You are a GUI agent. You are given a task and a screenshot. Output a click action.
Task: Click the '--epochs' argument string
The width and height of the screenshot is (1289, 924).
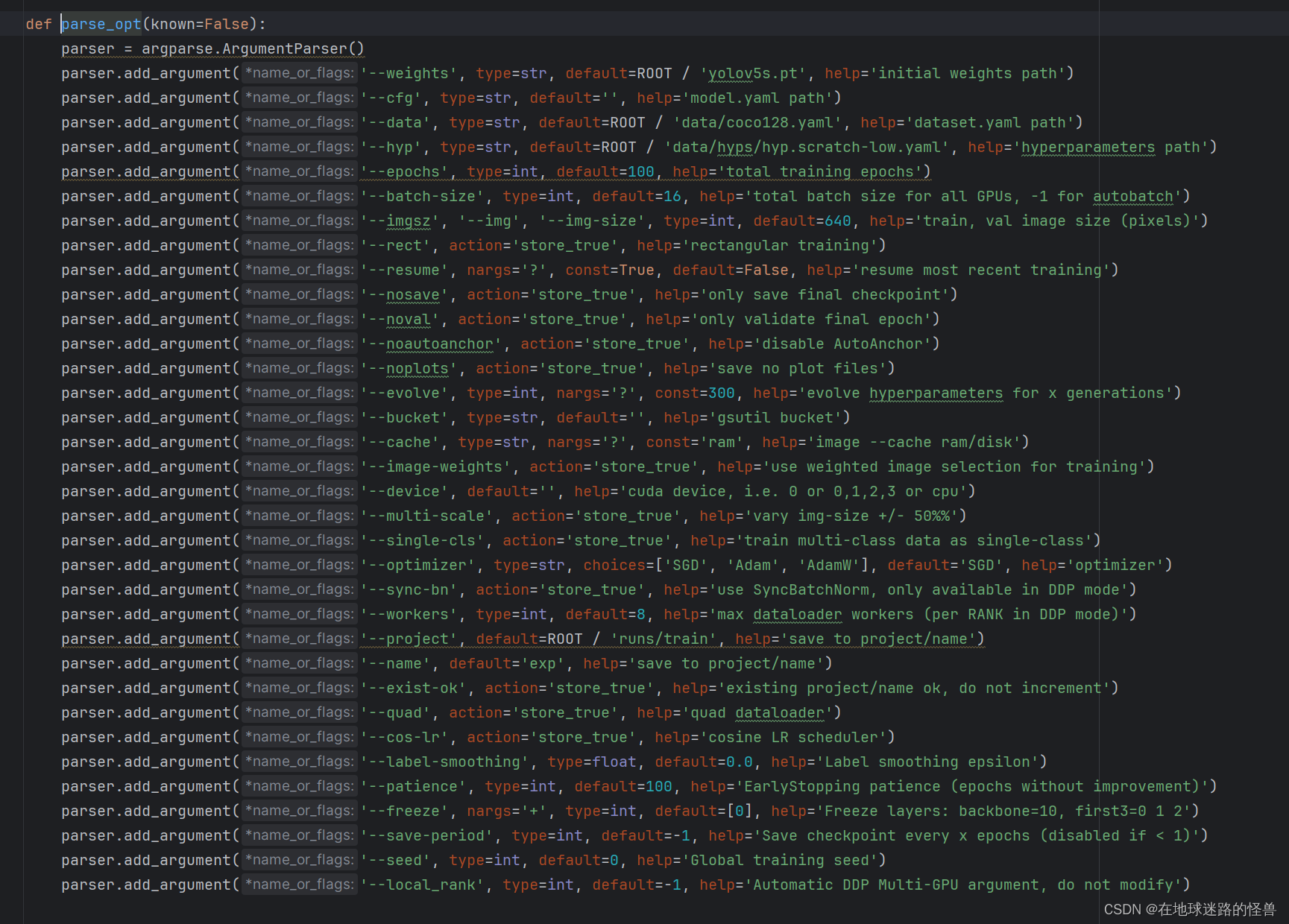[405, 171]
